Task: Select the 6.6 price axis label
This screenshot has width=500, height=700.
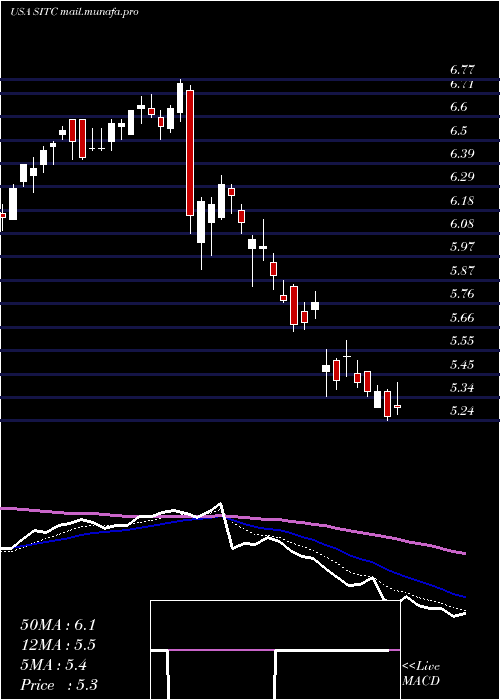Action: [458, 107]
